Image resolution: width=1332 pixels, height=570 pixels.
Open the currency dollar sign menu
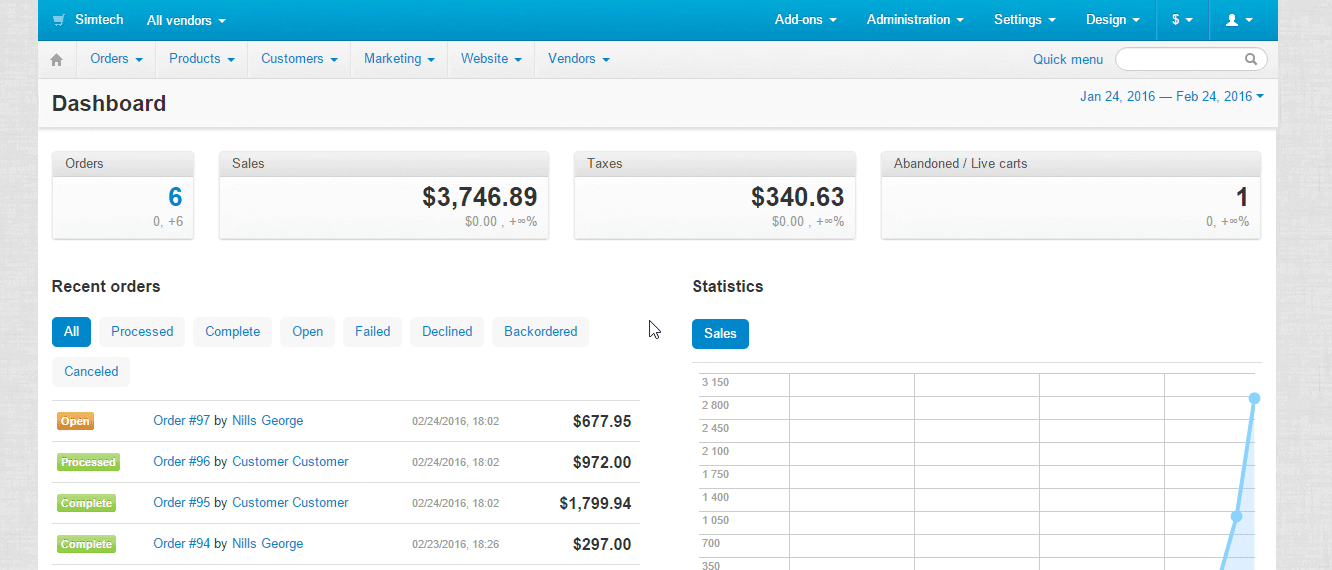(1181, 20)
